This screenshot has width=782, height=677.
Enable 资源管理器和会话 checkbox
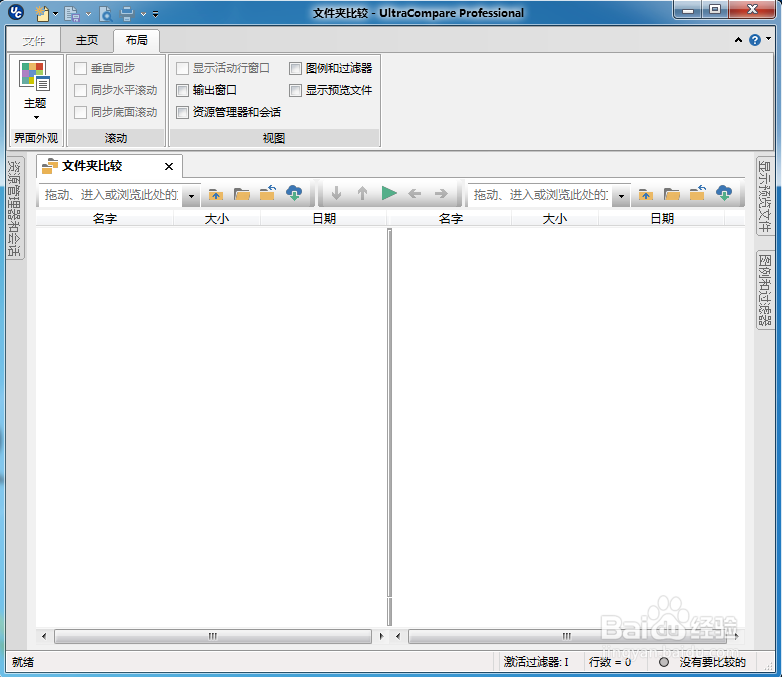click(x=183, y=112)
